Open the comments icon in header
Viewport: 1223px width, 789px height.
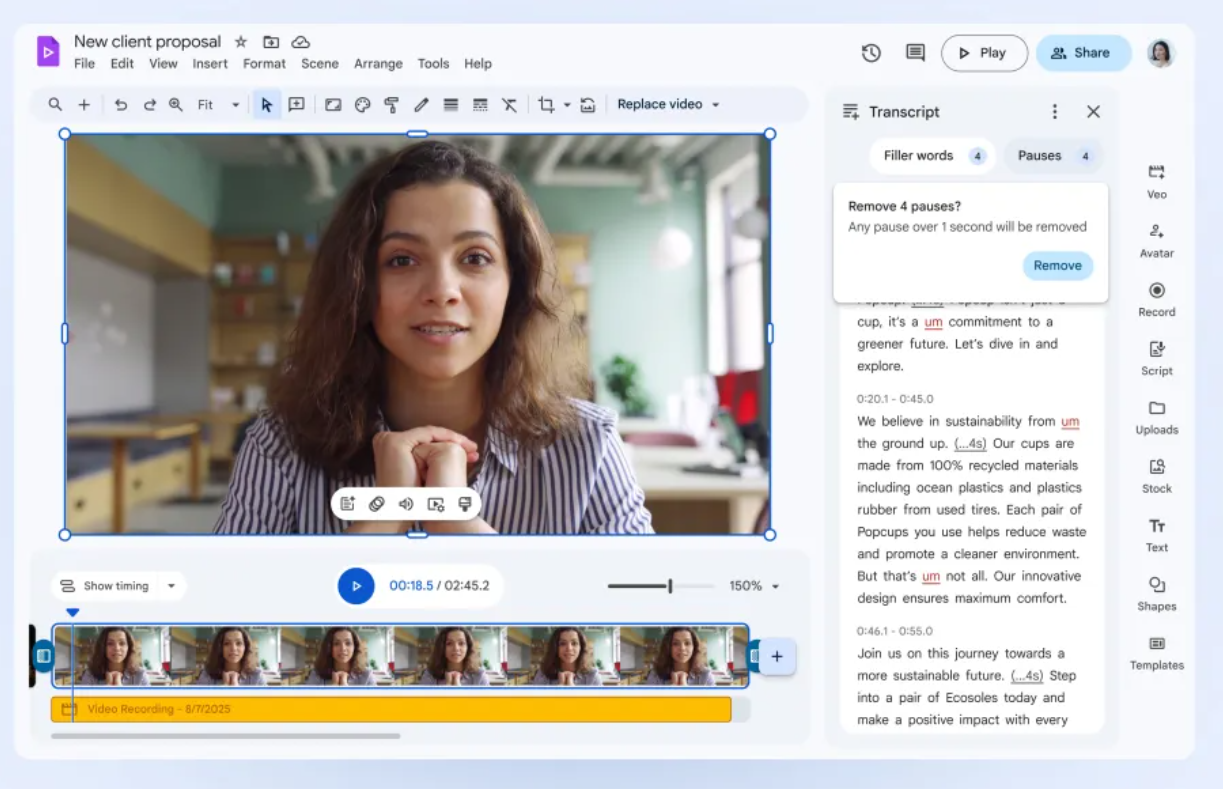pyautogui.click(x=915, y=53)
